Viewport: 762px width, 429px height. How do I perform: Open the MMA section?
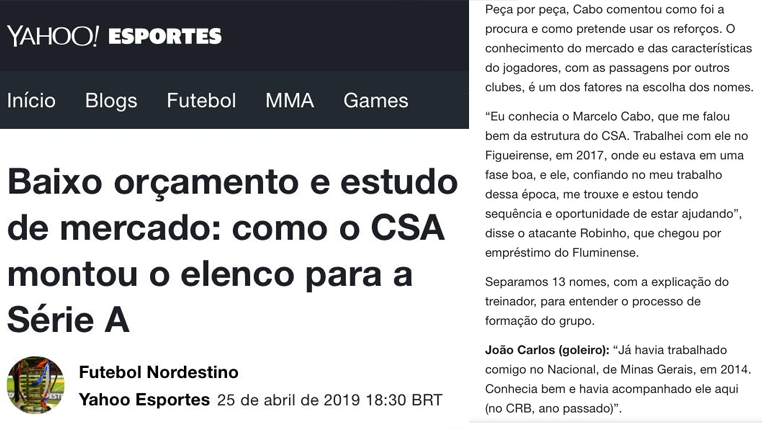coord(290,101)
